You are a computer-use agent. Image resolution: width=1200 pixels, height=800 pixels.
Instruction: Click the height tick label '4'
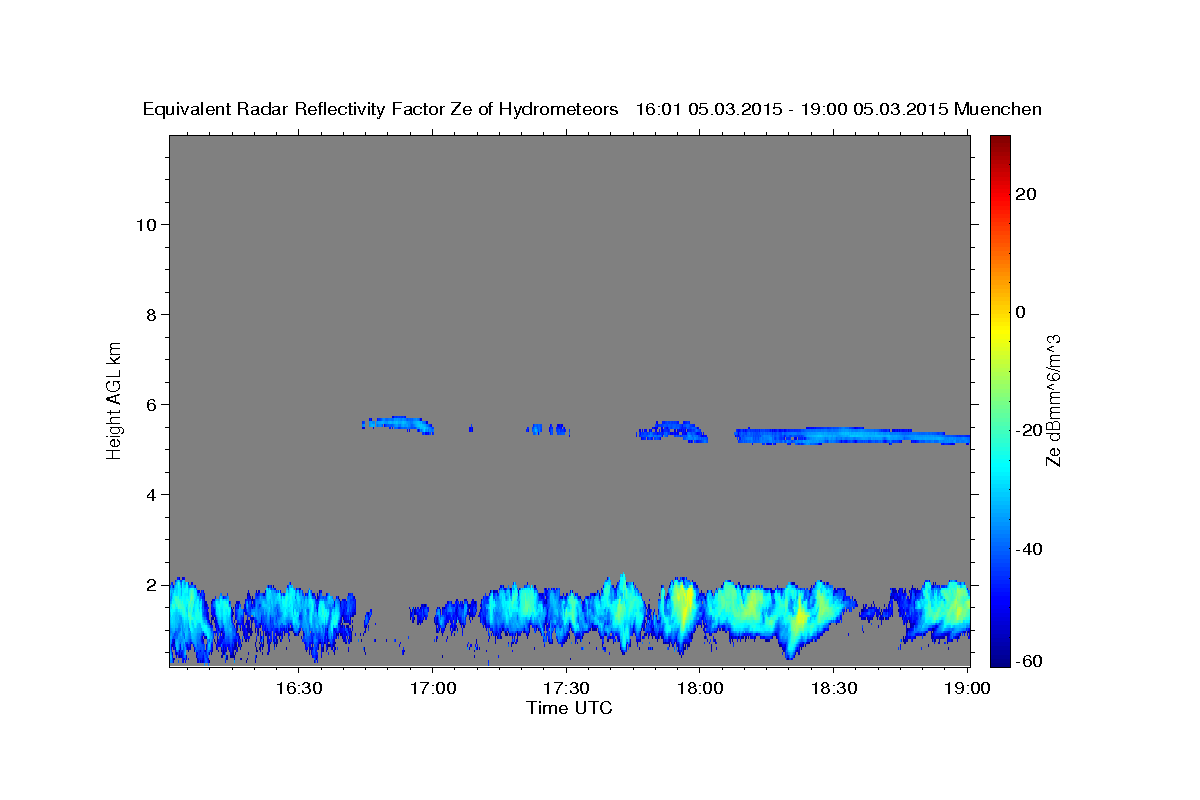click(x=149, y=494)
